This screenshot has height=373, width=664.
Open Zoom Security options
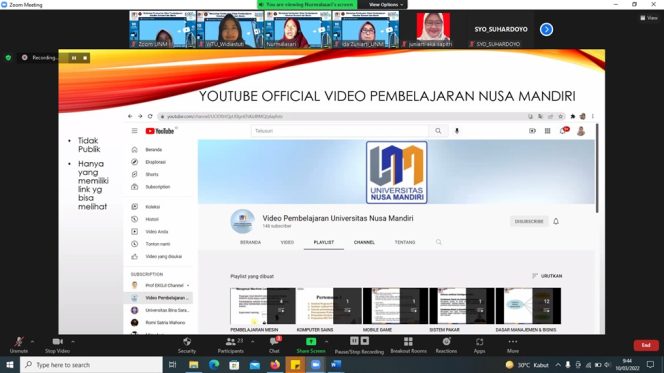187,345
